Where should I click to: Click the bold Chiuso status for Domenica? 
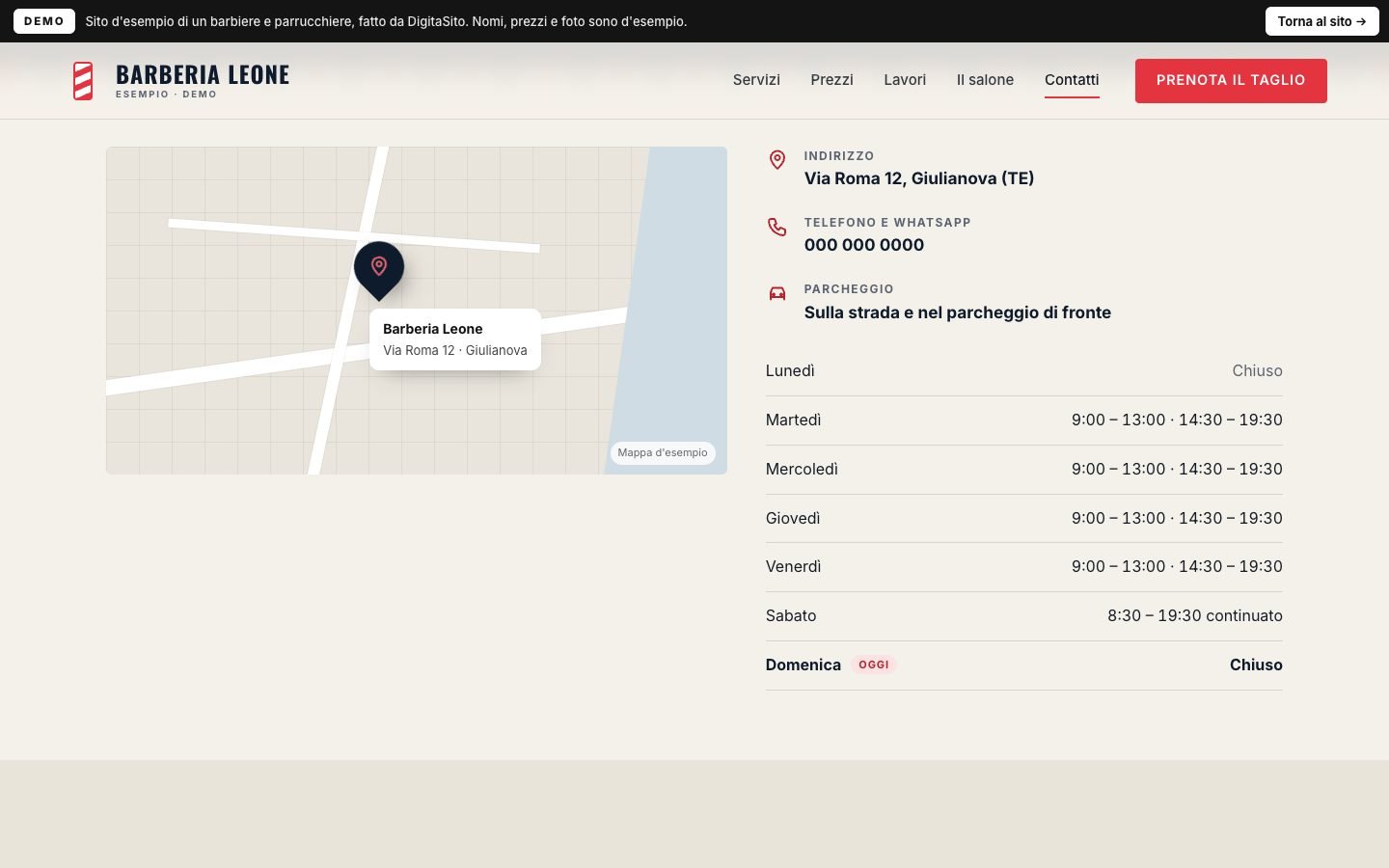(x=1256, y=665)
